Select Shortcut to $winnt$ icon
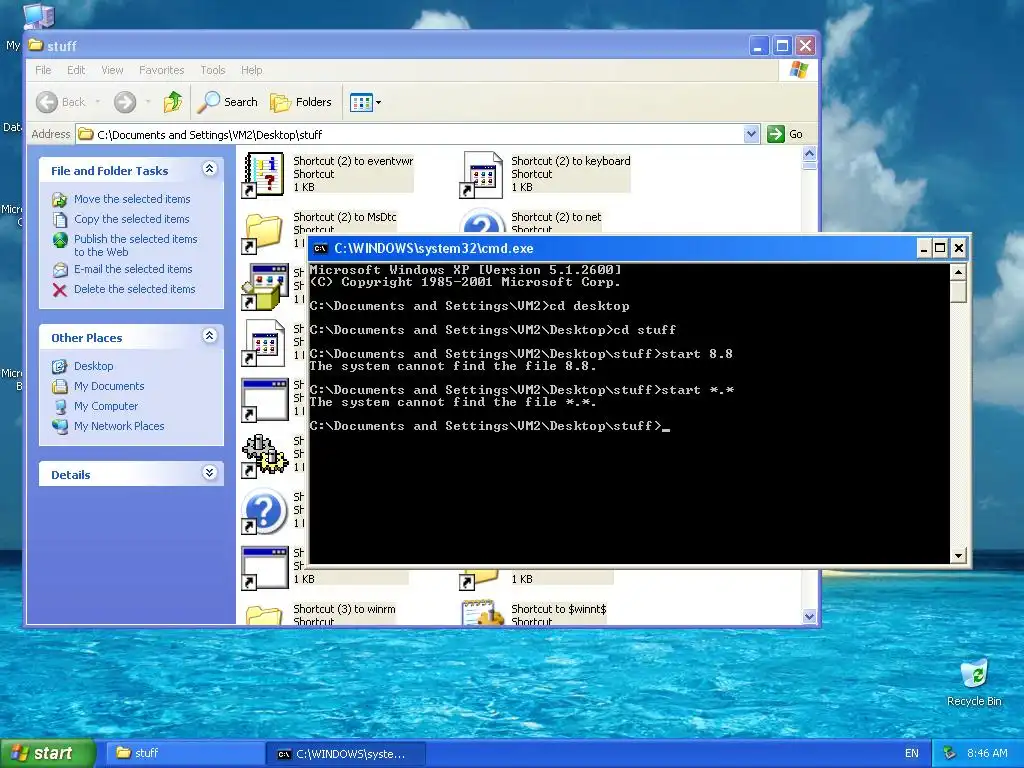 coord(483,613)
